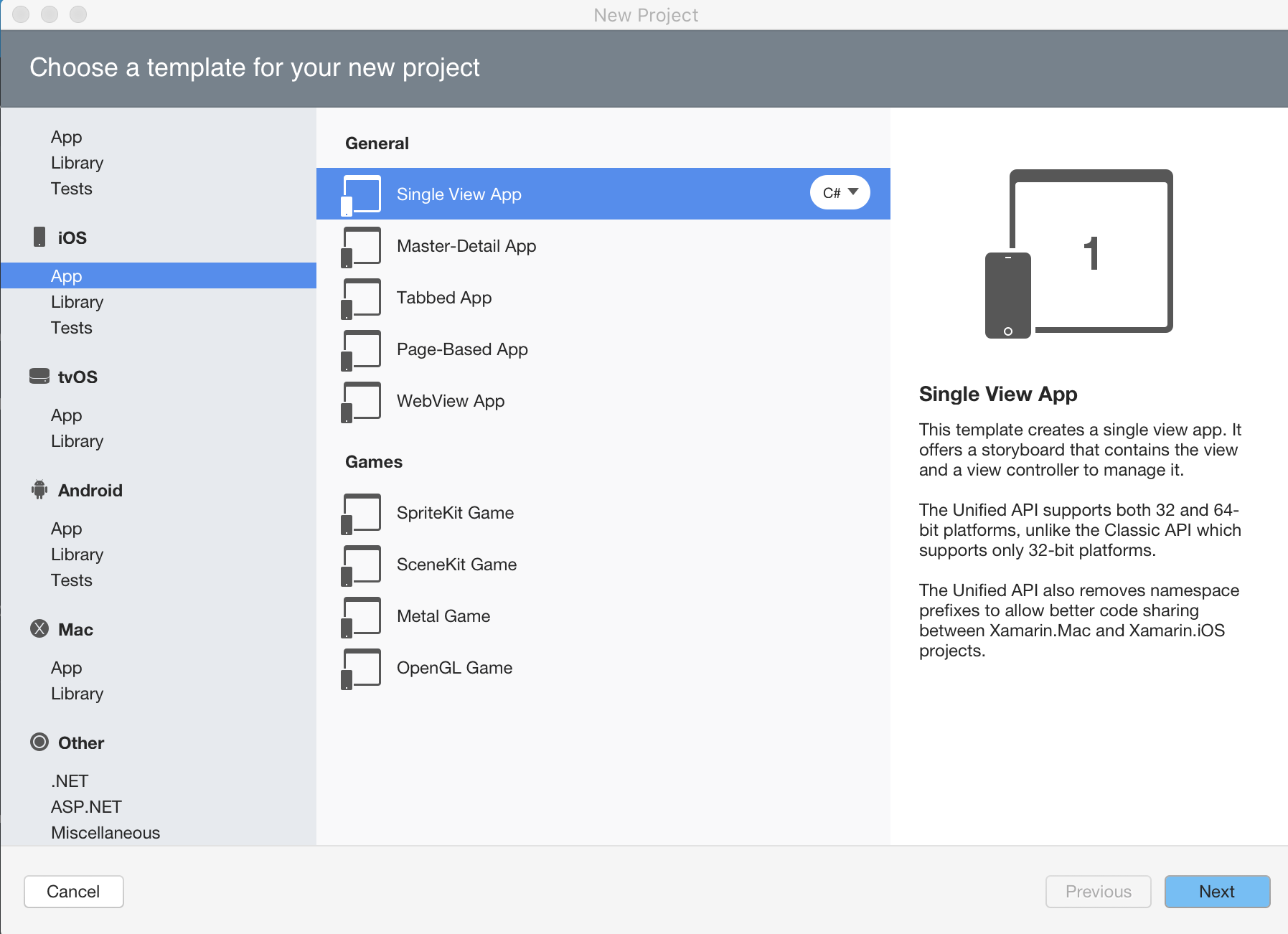Click the Cancel button
The image size is (1288, 934).
(73, 891)
